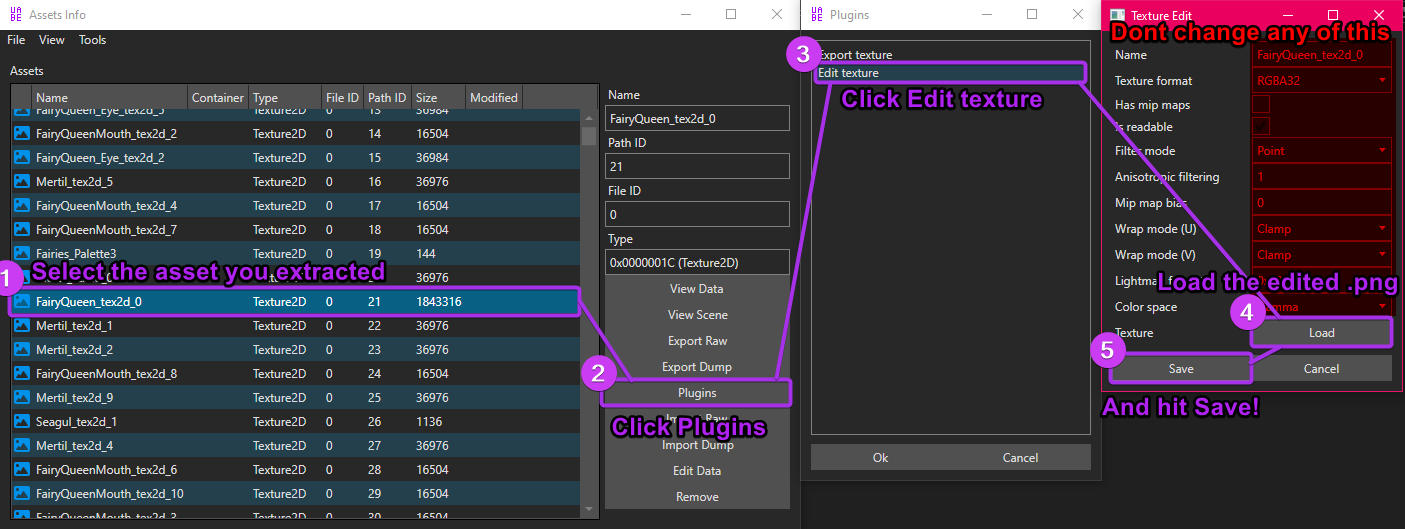The image size is (1405, 529).
Task: Click the Plugins button
Action: (697, 393)
